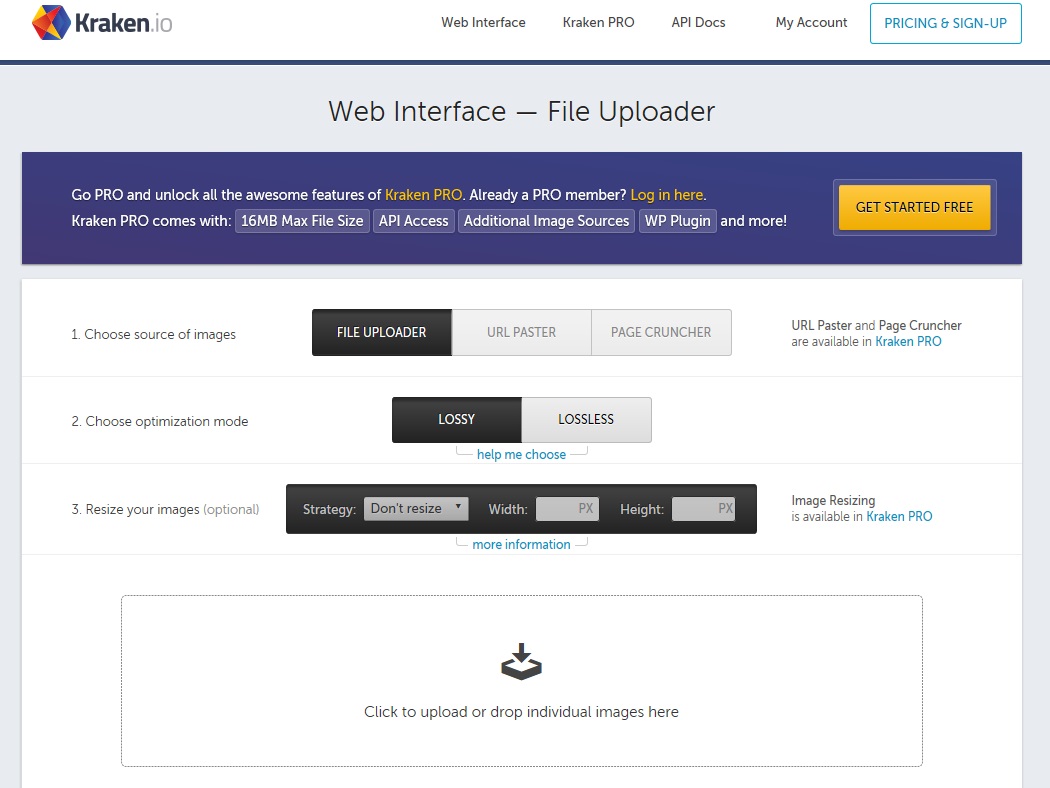Screen dimensions: 1050x788
Task: Click '1. Choose source of images' label
Action: coord(153,334)
